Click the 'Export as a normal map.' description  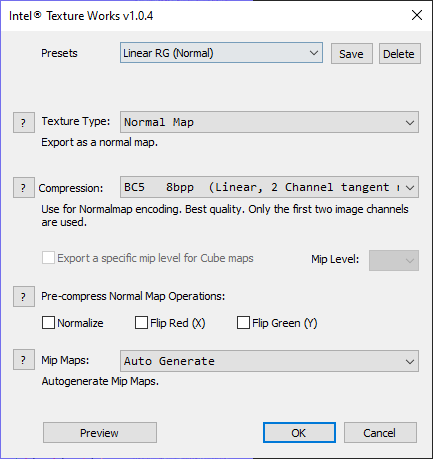tap(99, 143)
